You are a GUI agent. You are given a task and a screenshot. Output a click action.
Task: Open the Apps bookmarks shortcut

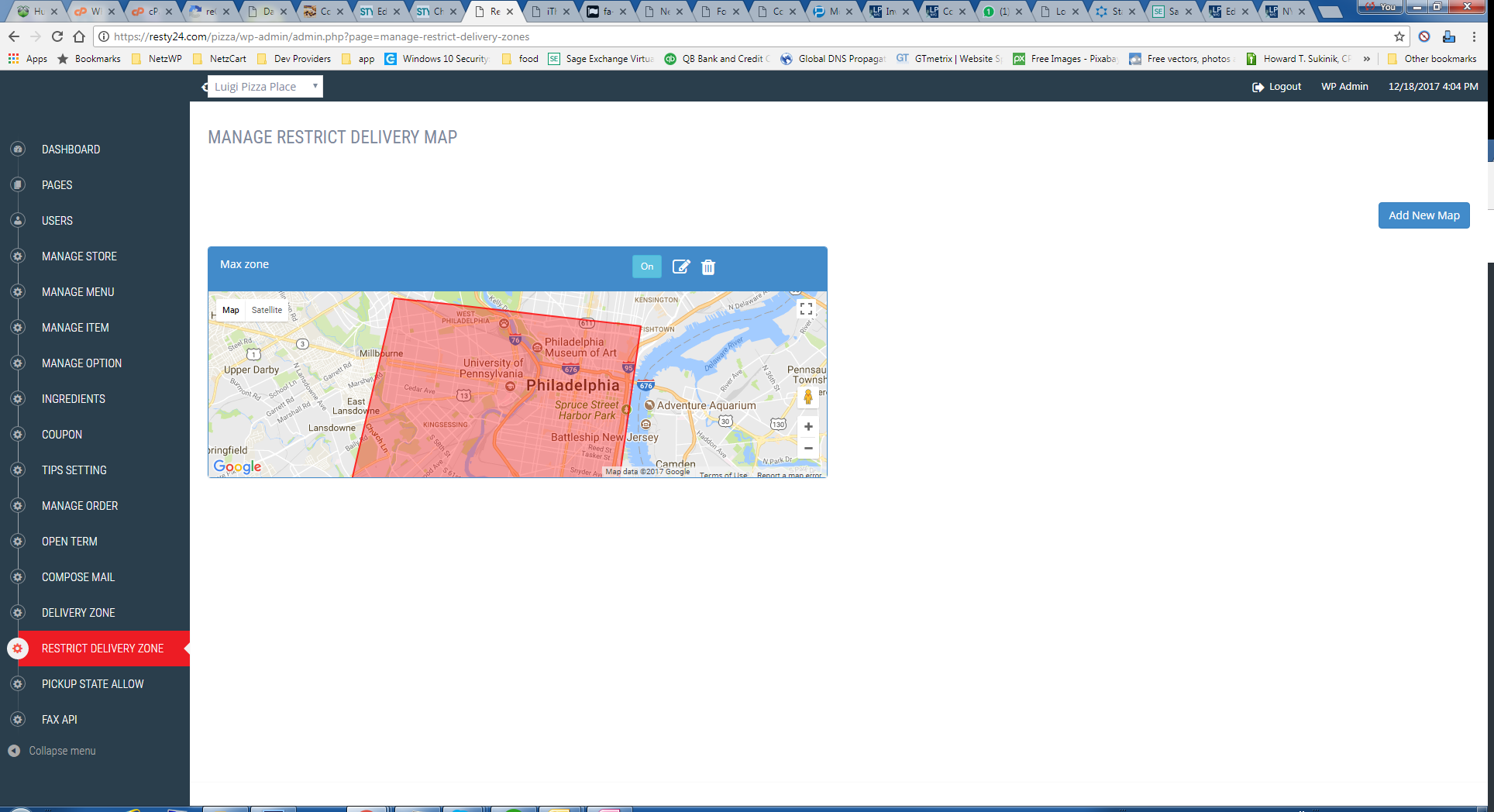(x=28, y=59)
